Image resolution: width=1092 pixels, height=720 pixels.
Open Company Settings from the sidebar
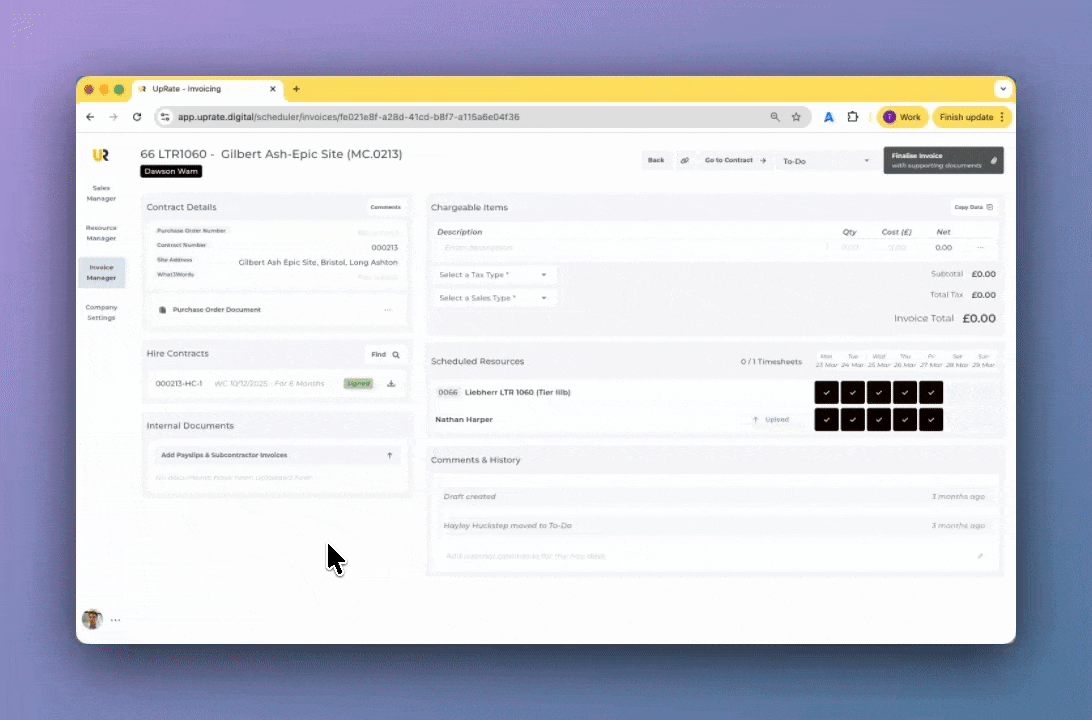101,312
